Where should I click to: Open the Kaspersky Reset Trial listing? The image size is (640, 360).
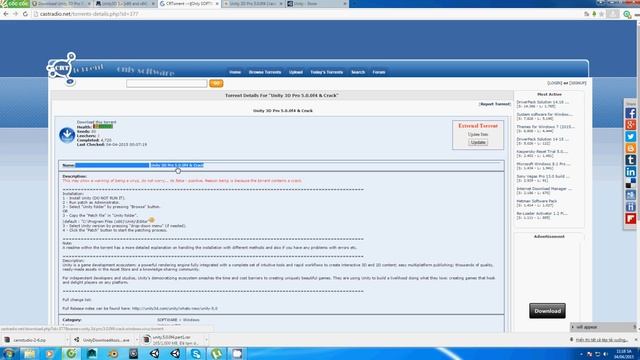[x=542, y=151]
